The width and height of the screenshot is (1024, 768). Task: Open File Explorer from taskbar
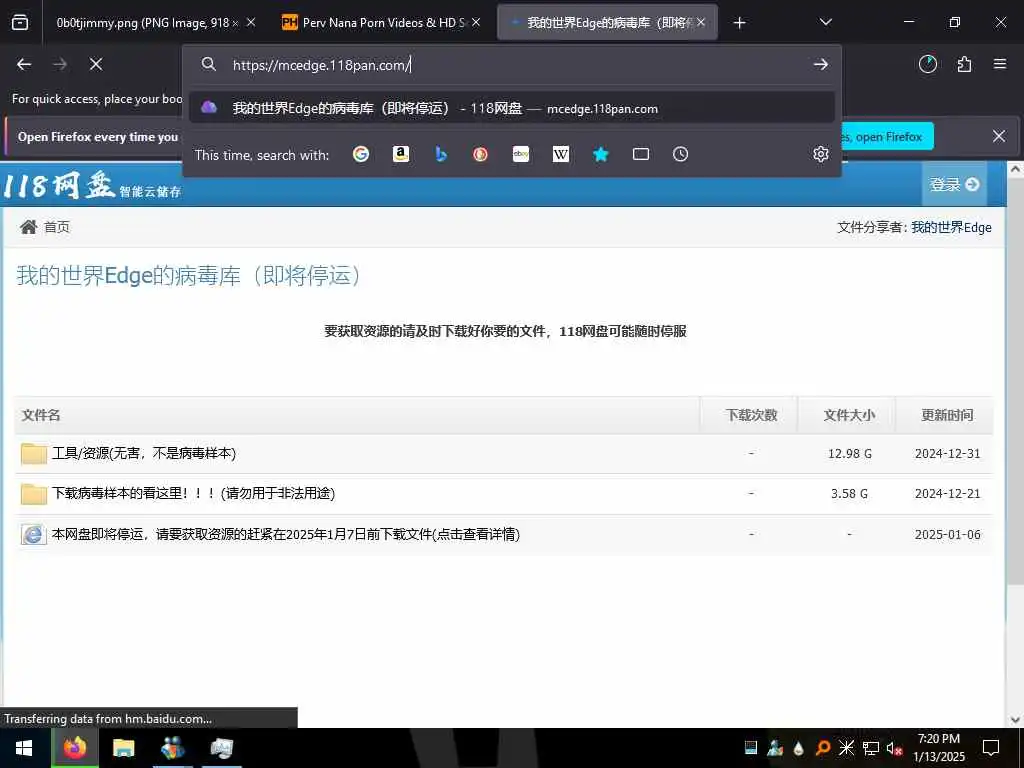(123, 748)
